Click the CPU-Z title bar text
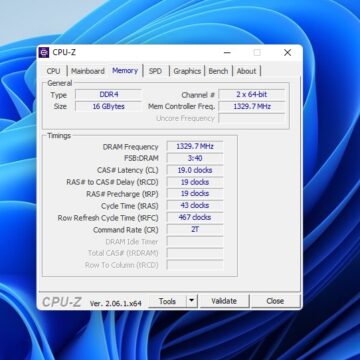 click(x=64, y=53)
